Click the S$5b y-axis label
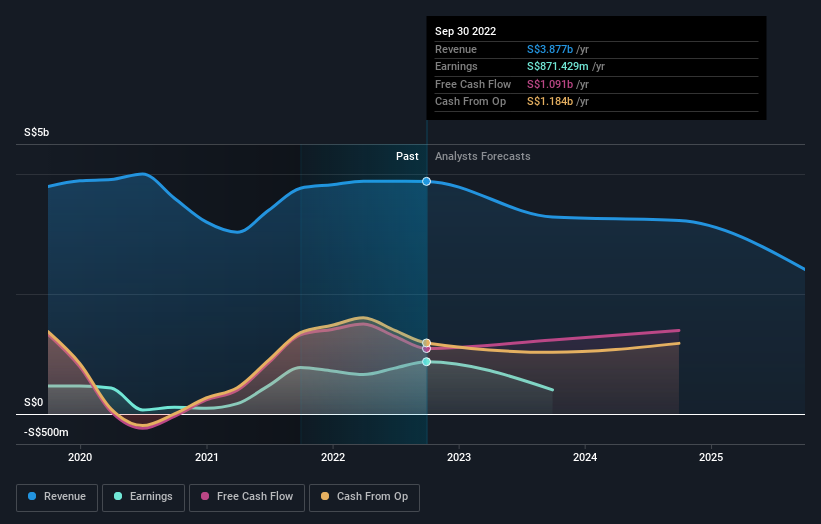This screenshot has height=524, width=821. (x=37, y=132)
